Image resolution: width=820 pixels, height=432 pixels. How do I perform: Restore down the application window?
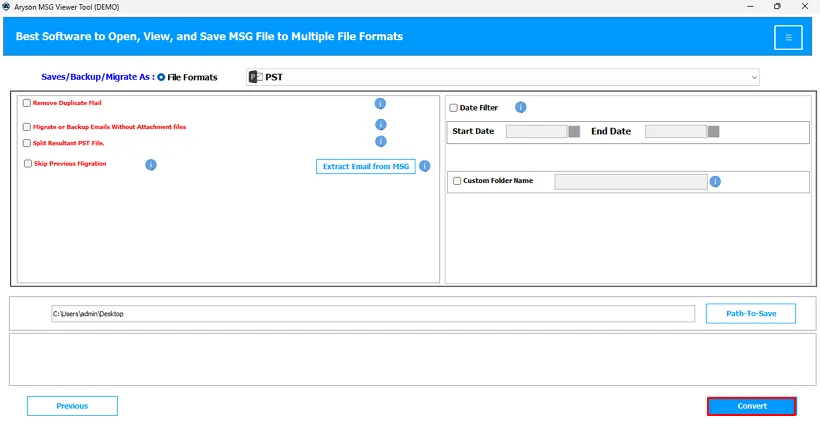(777, 6)
